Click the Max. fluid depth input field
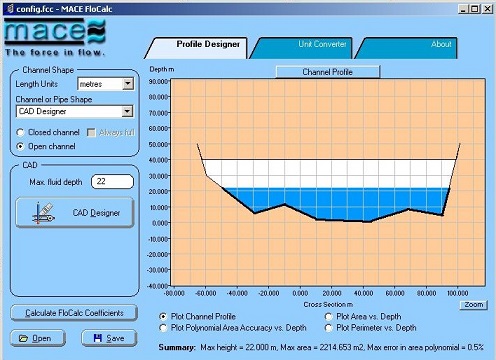Screen dimensions: 496x360 coord(112,182)
